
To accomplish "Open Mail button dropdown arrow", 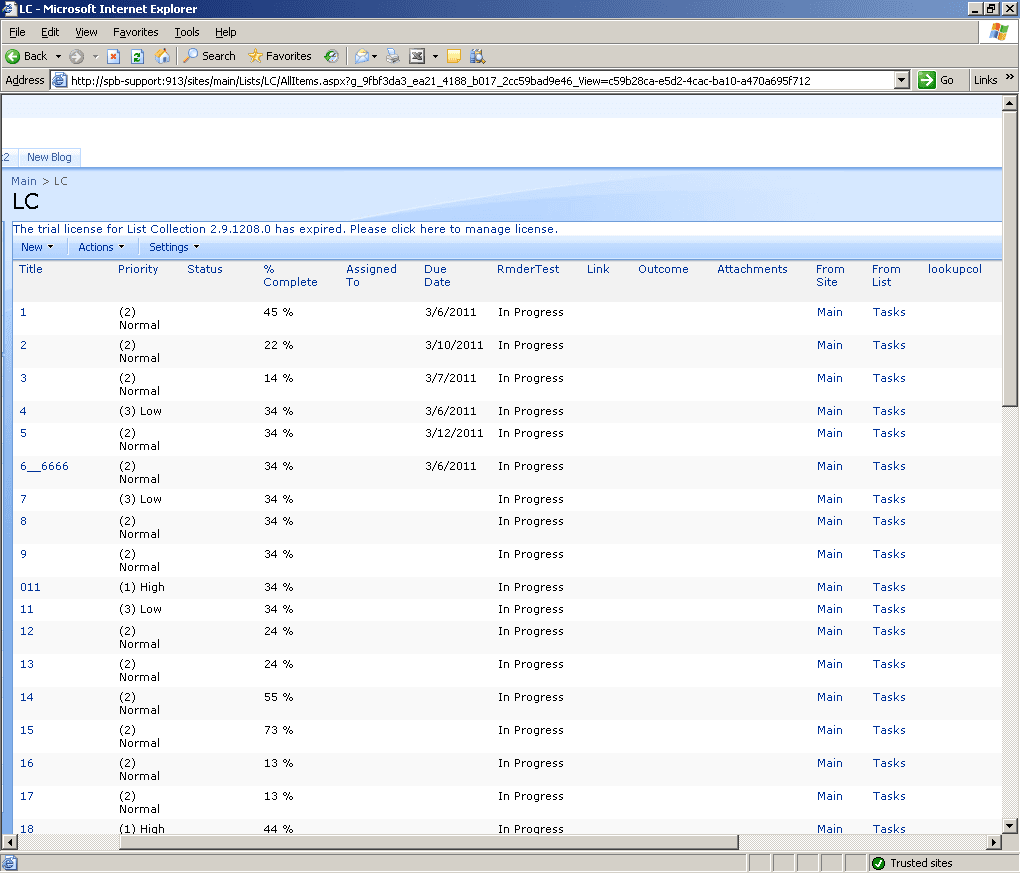I will [x=374, y=57].
